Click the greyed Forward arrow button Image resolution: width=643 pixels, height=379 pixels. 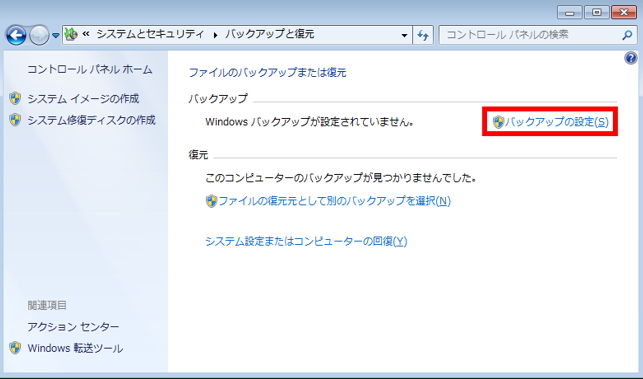pos(39,35)
